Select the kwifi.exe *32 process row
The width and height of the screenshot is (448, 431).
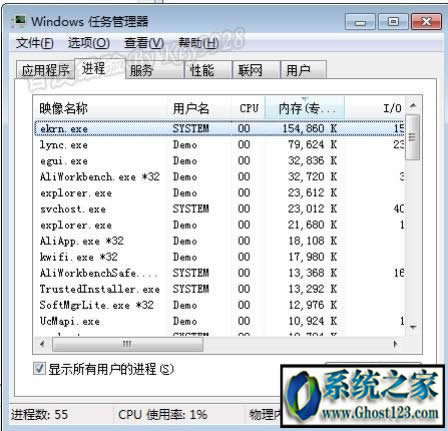click(219, 257)
